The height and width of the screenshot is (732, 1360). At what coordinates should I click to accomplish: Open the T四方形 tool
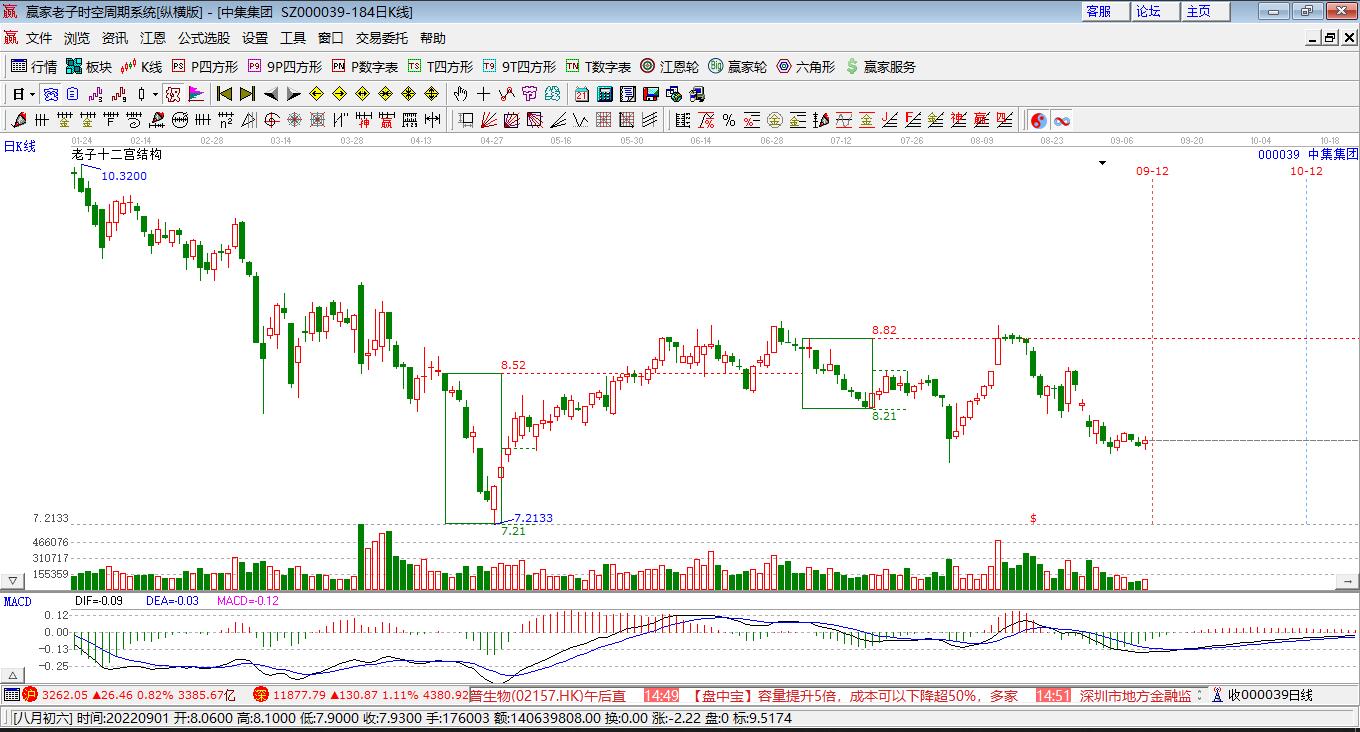click(440, 67)
